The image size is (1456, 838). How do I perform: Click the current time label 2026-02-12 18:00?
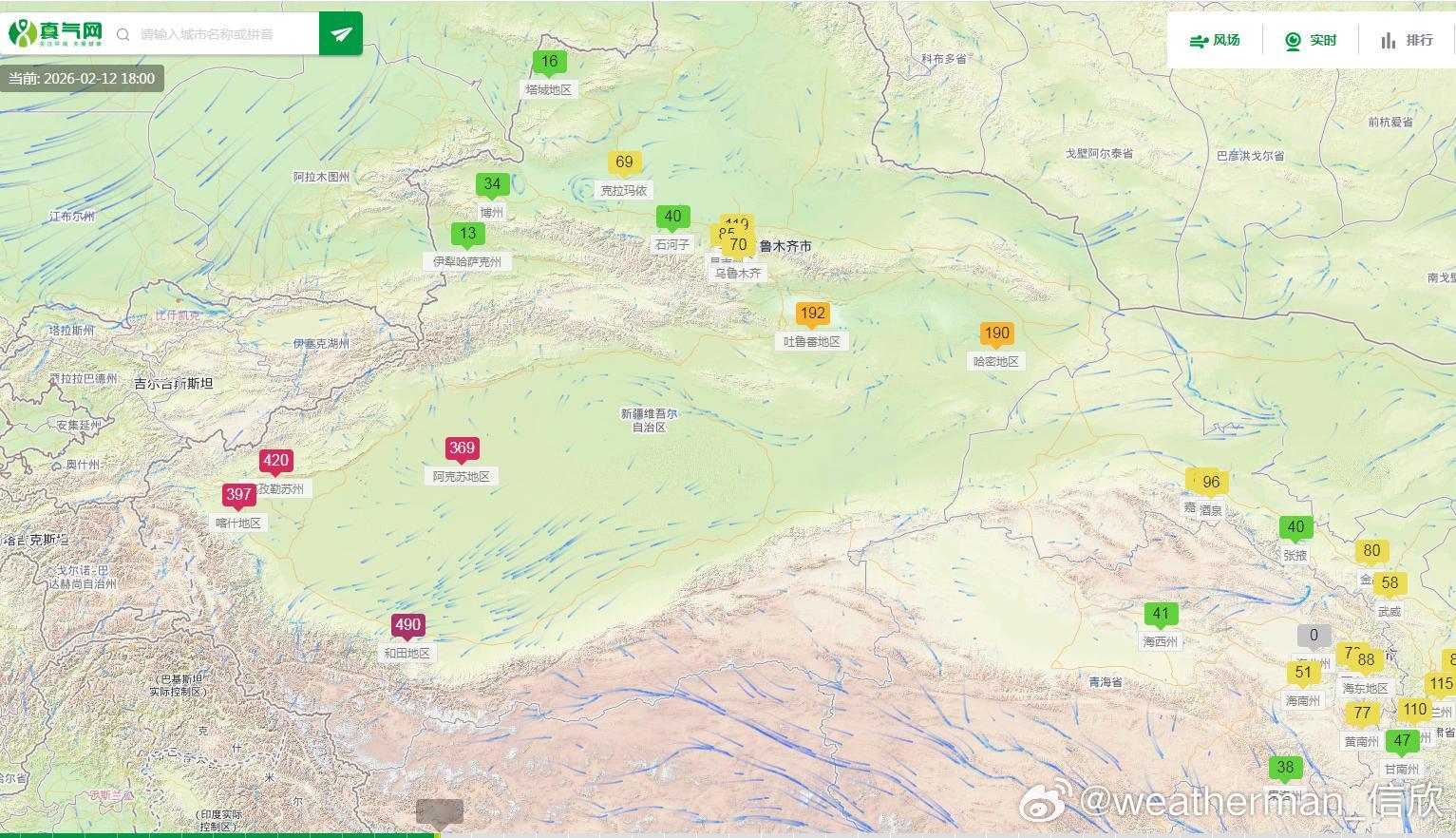[x=82, y=78]
